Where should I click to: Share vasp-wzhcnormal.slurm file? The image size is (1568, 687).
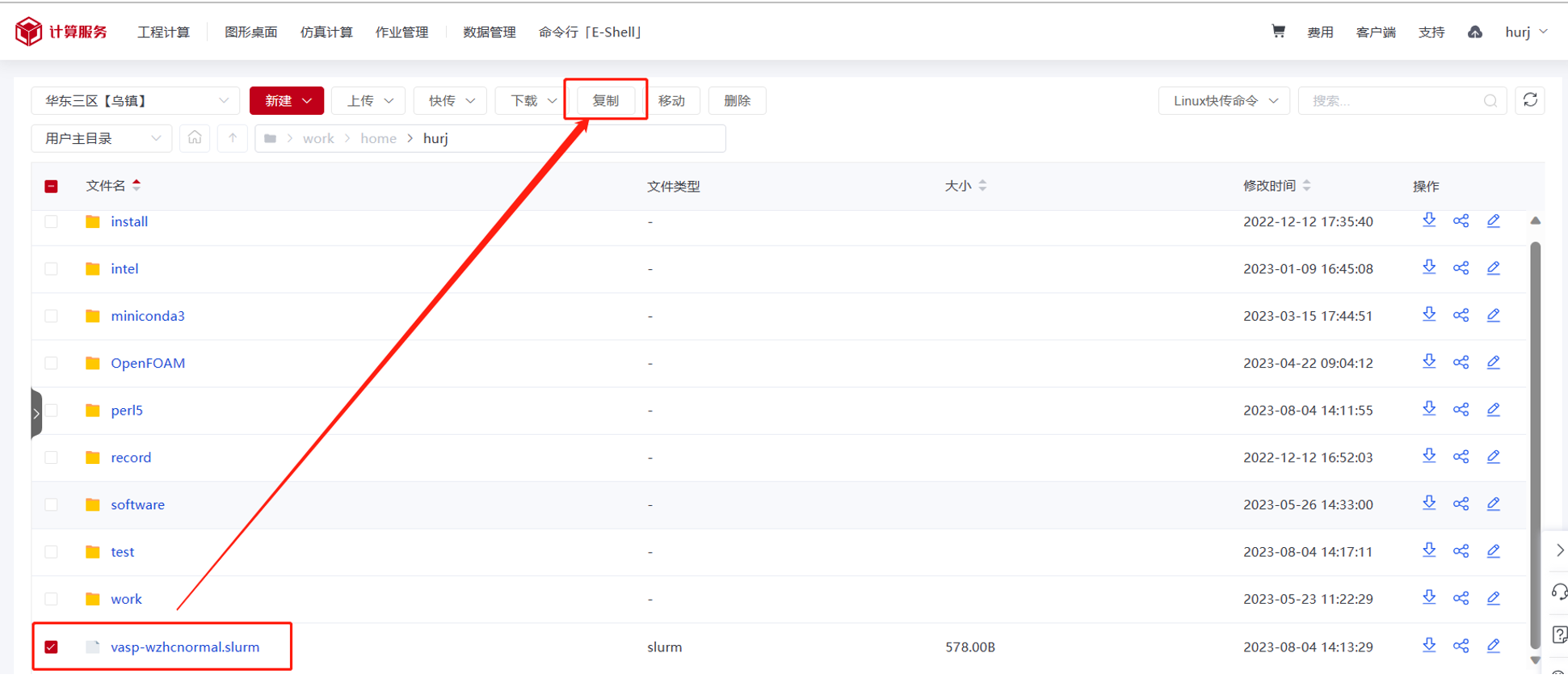(x=1461, y=646)
